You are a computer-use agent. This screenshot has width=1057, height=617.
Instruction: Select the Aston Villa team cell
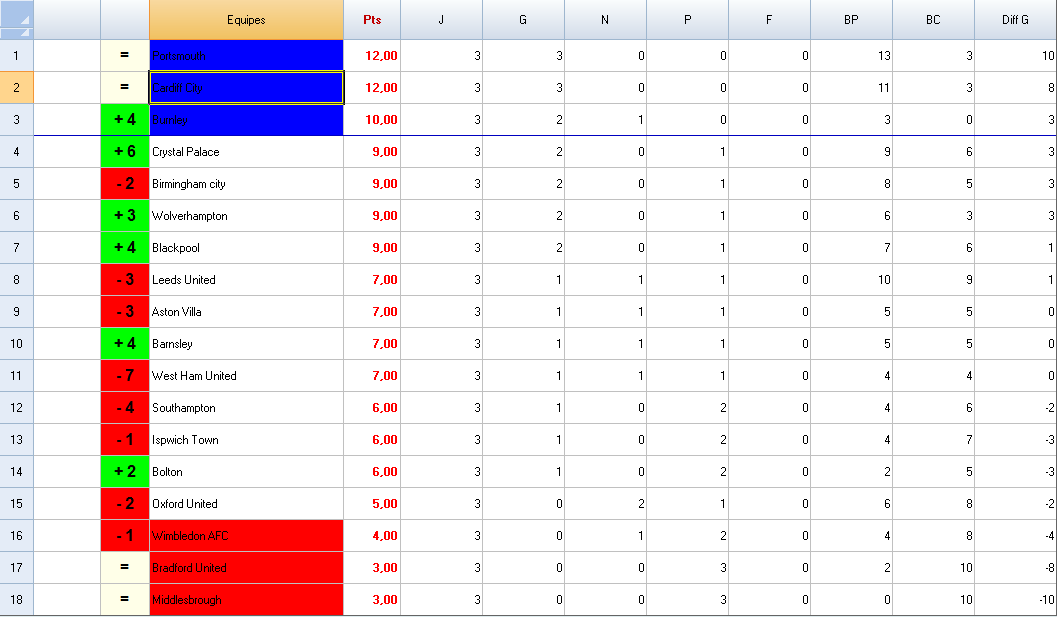tap(246, 312)
